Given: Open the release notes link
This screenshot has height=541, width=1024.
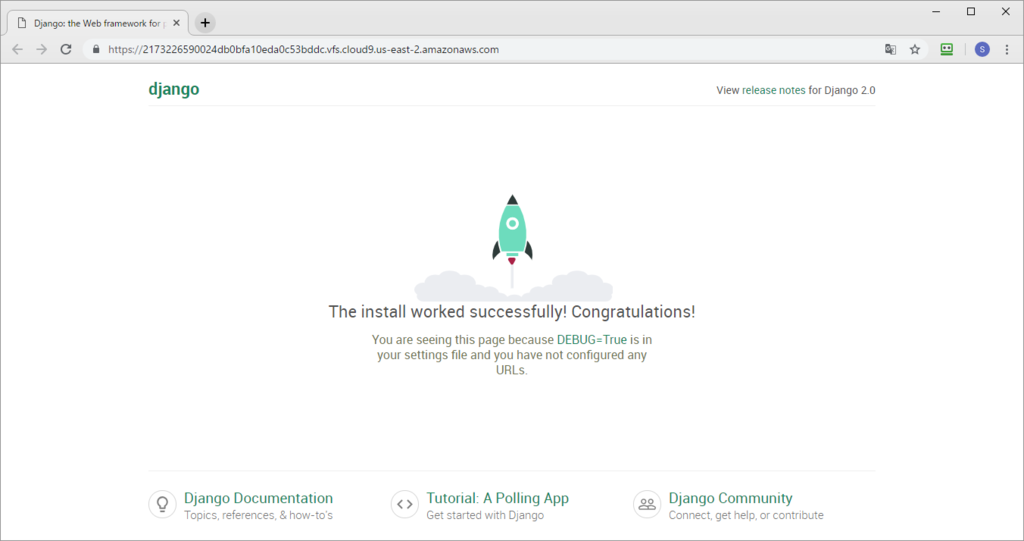Looking at the screenshot, I should (773, 90).
